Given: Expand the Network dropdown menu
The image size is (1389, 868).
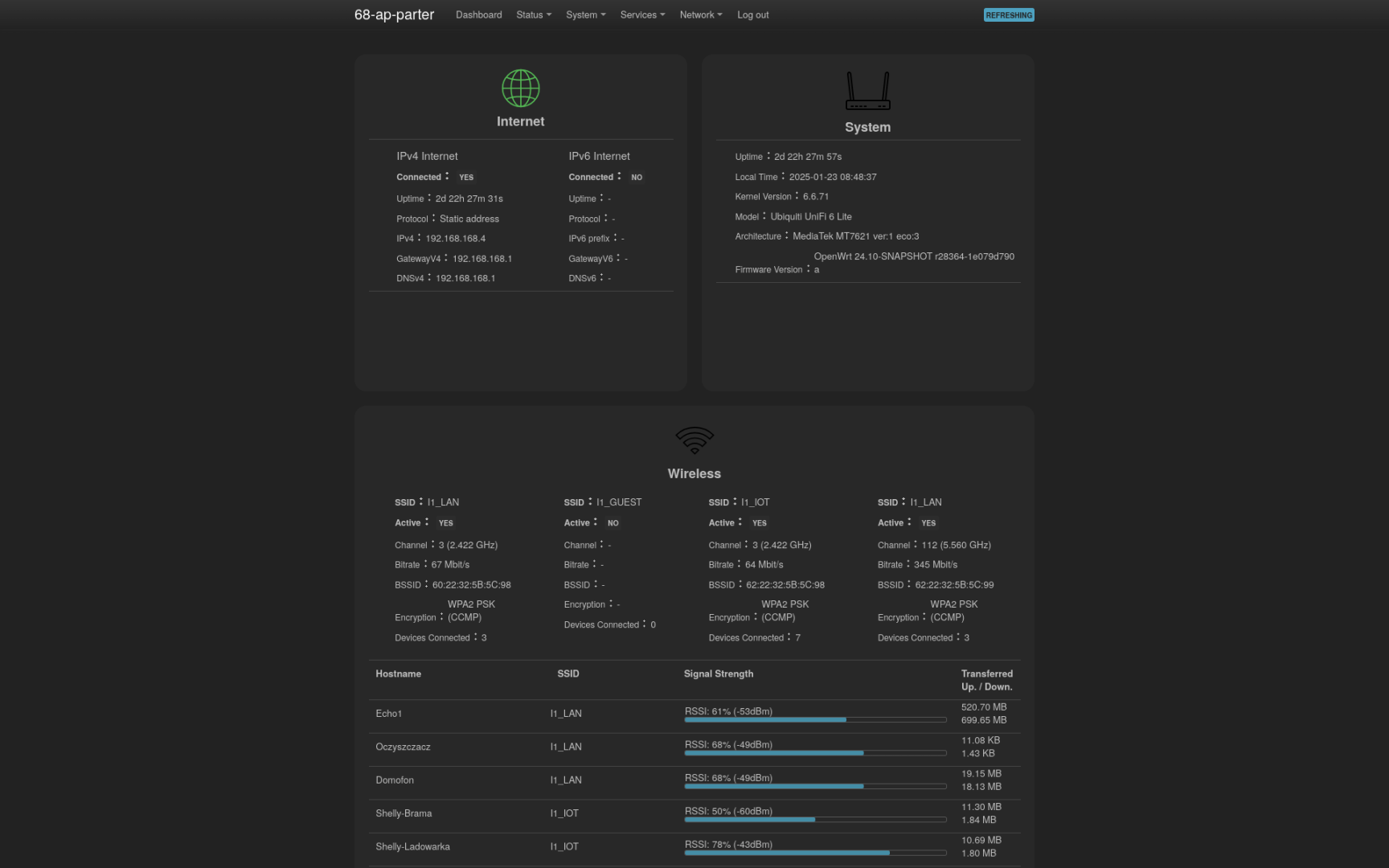Looking at the screenshot, I should tap(700, 15).
